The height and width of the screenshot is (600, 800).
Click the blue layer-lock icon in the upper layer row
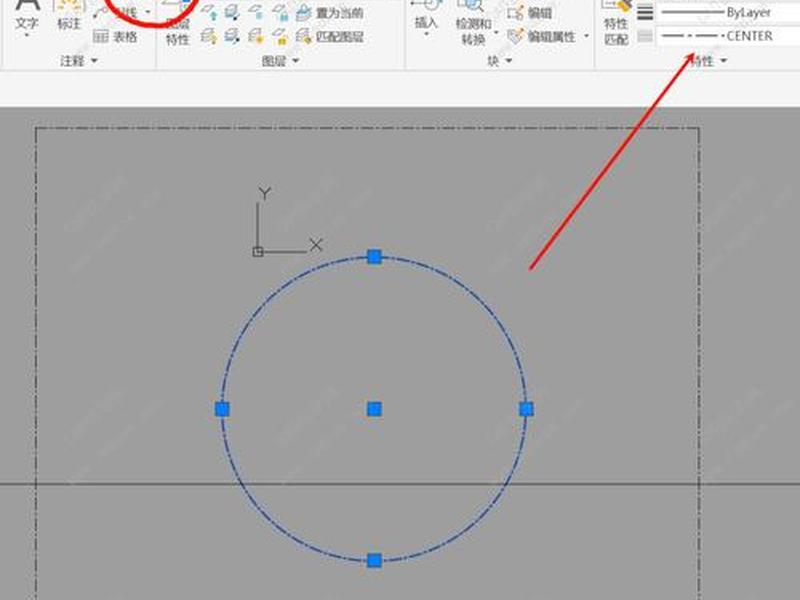coord(280,13)
